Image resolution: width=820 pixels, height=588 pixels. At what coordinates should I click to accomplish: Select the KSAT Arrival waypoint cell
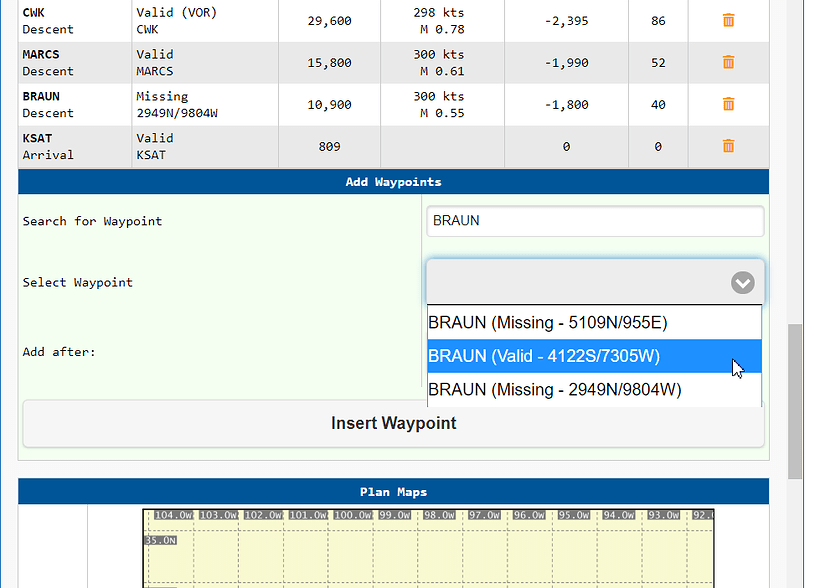pos(75,146)
